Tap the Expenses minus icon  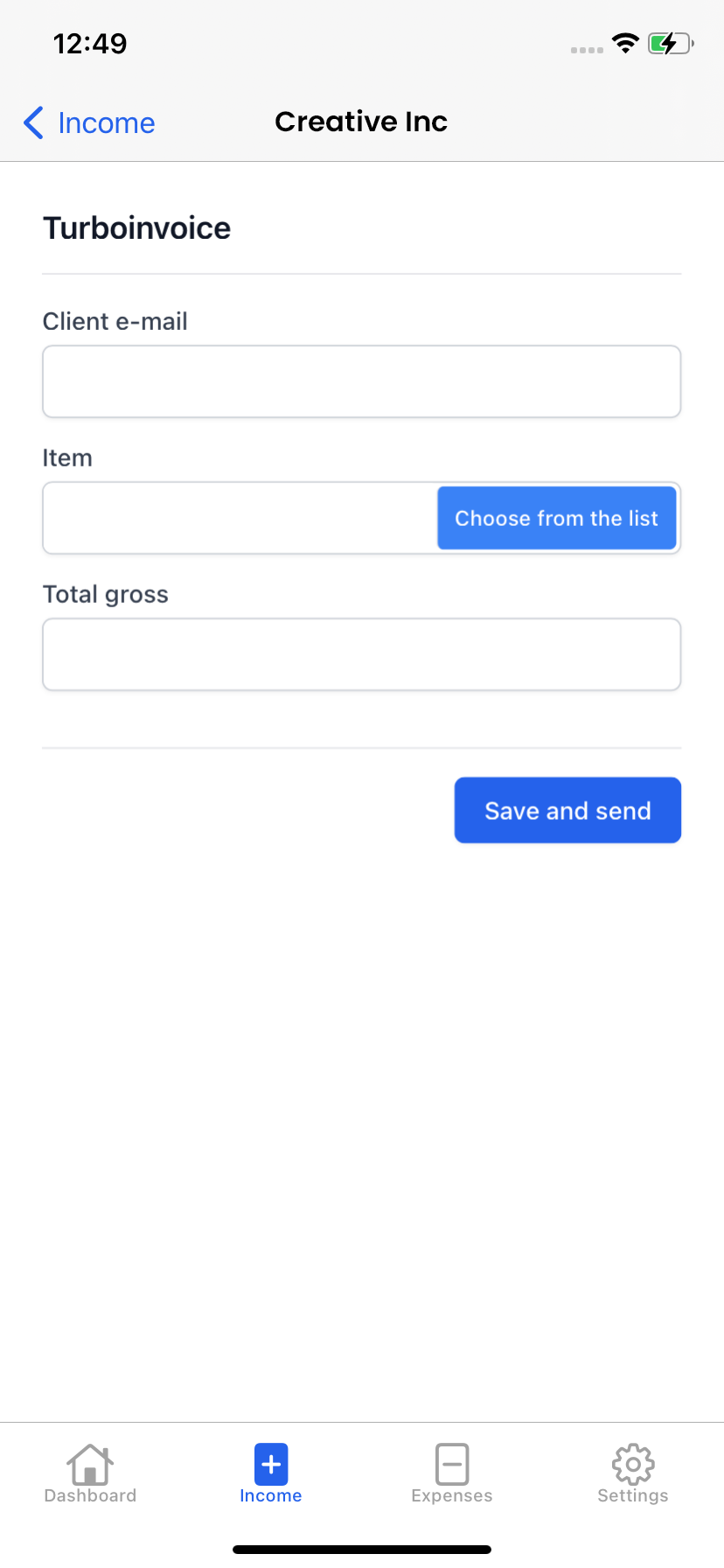pos(452,1463)
